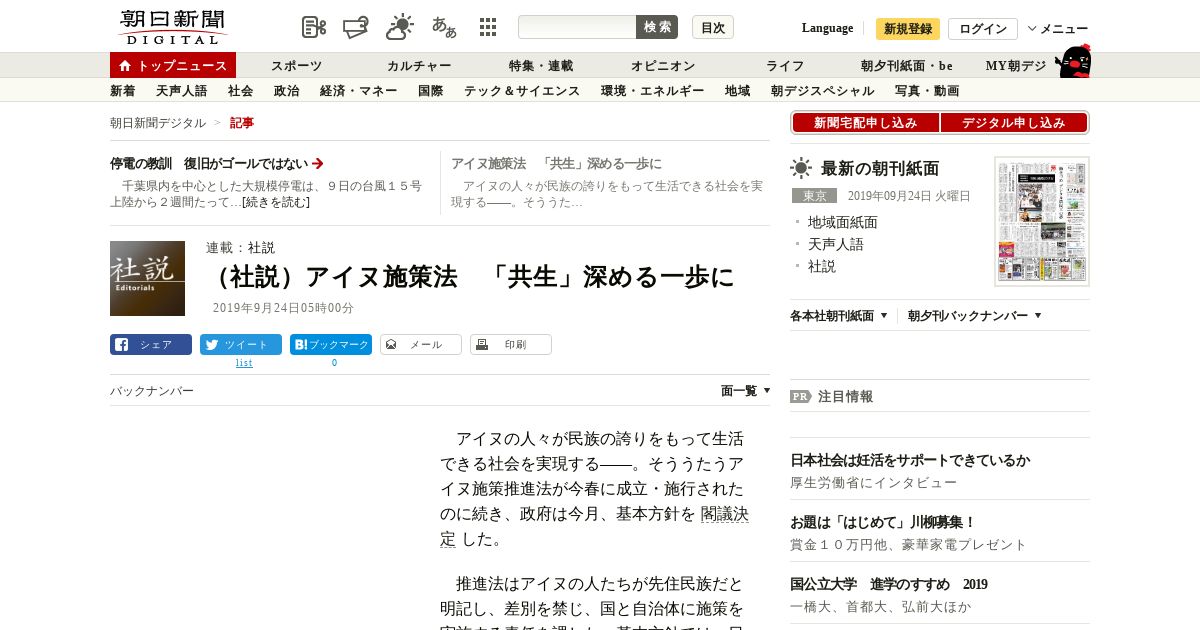The height and width of the screenshot is (630, 1200).
Task: Open 政治 submenu item
Action: (287, 91)
